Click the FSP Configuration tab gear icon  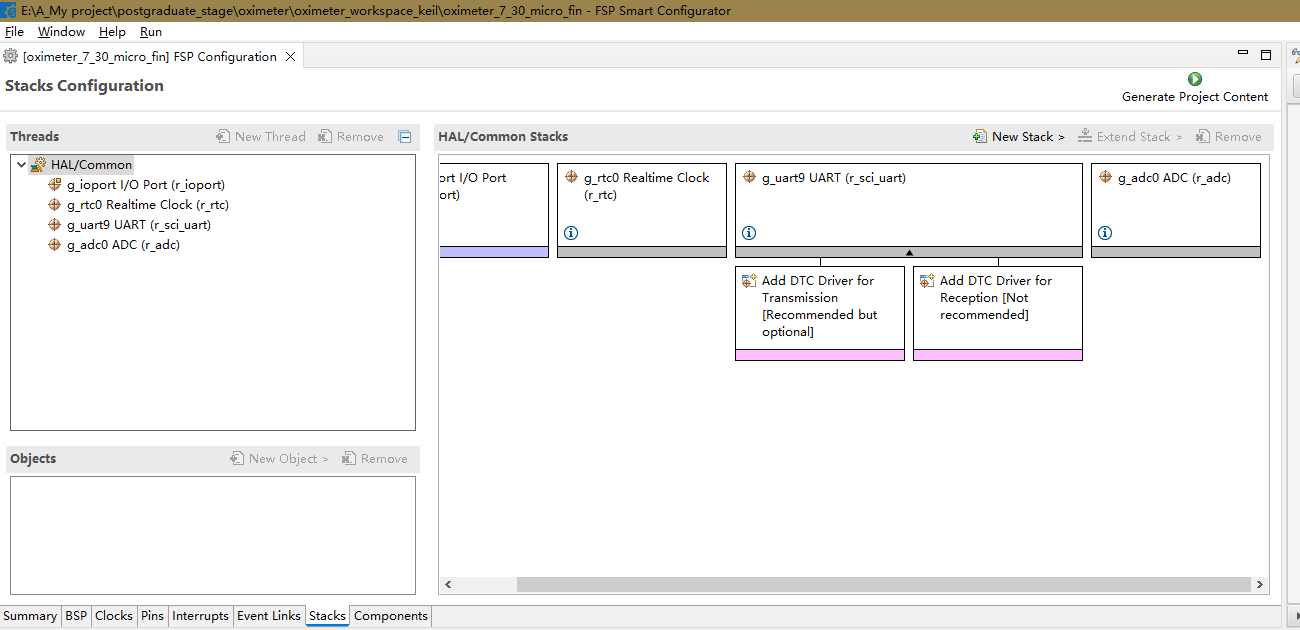[x=11, y=56]
